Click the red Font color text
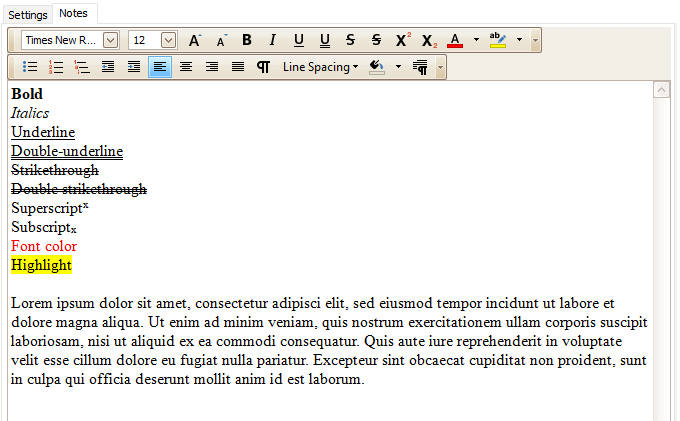 click(x=44, y=246)
